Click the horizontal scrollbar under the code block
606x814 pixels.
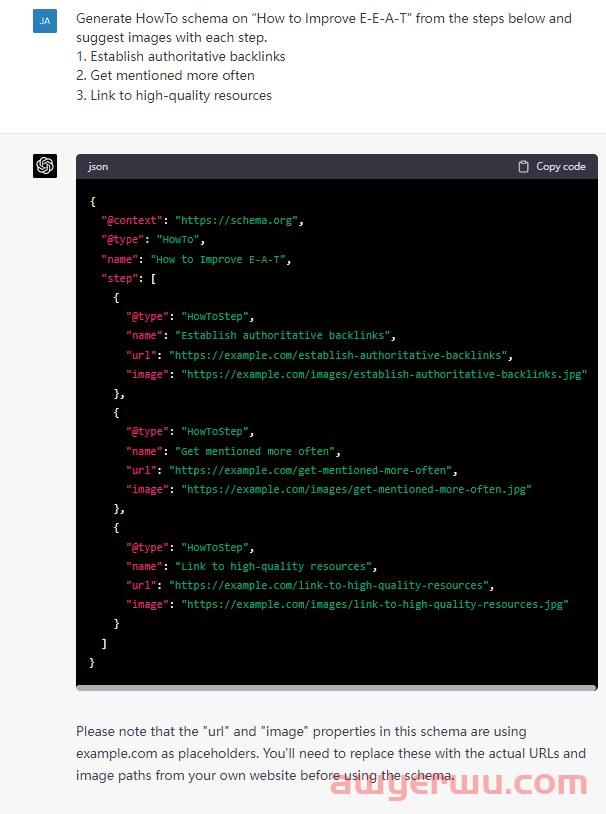click(336, 688)
